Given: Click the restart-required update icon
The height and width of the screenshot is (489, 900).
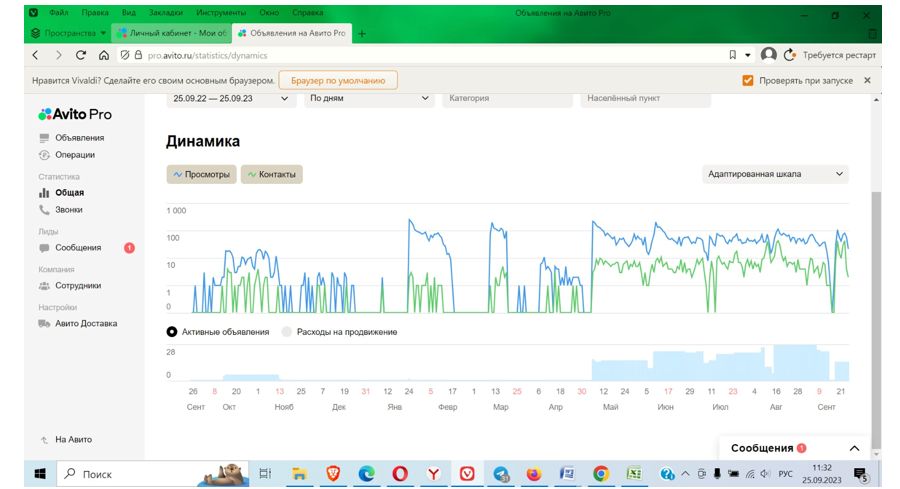Looking at the screenshot, I should 790,55.
